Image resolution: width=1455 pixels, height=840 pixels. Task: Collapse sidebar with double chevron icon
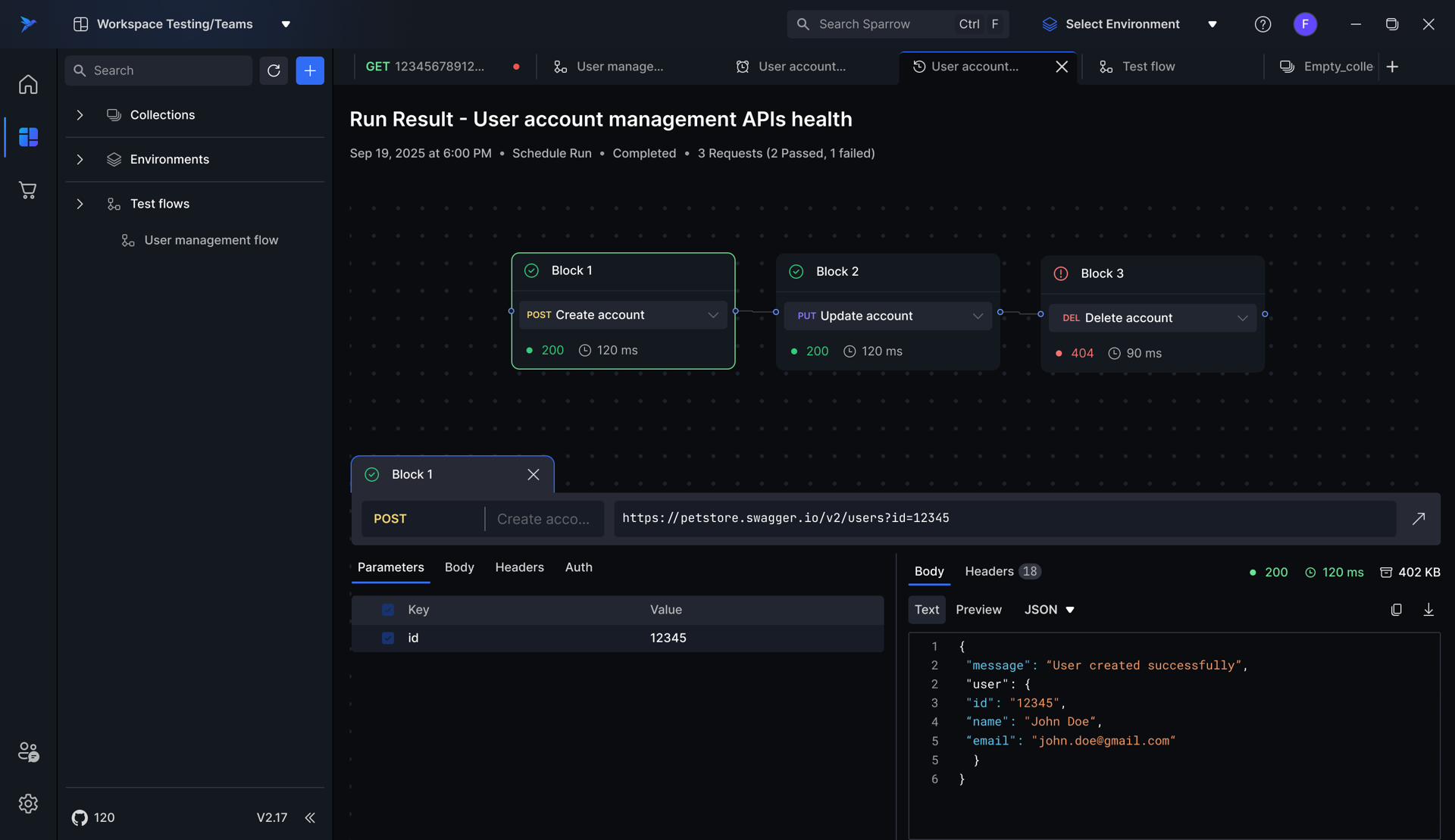pyautogui.click(x=310, y=818)
